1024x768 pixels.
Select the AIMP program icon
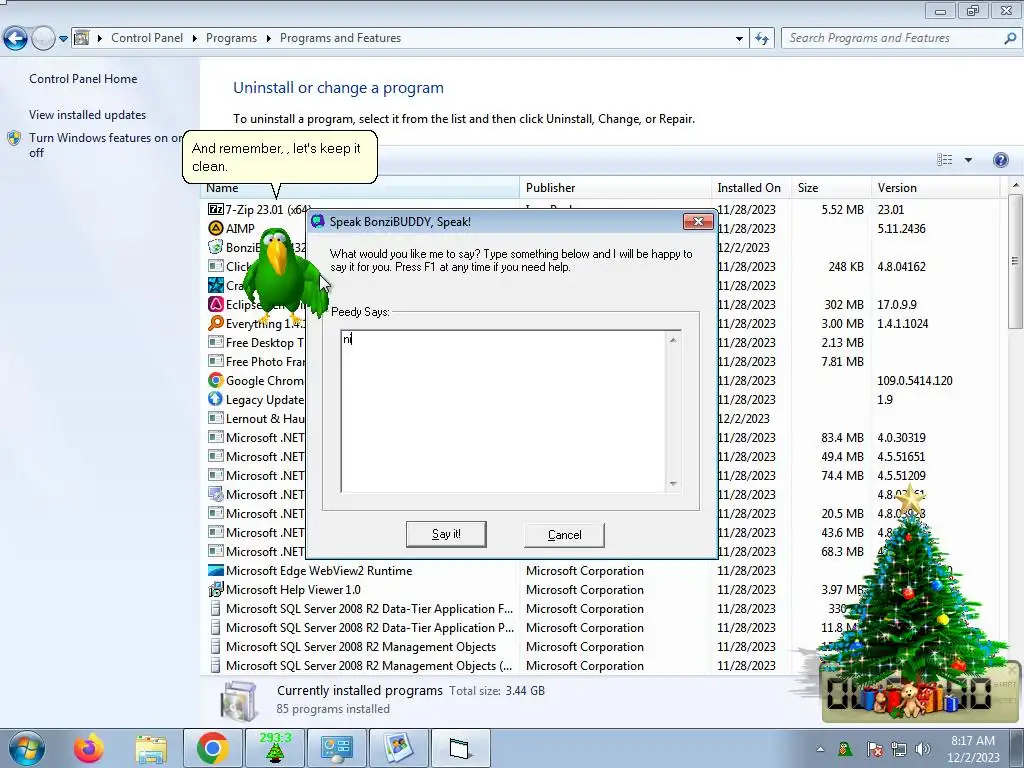pyautogui.click(x=216, y=228)
